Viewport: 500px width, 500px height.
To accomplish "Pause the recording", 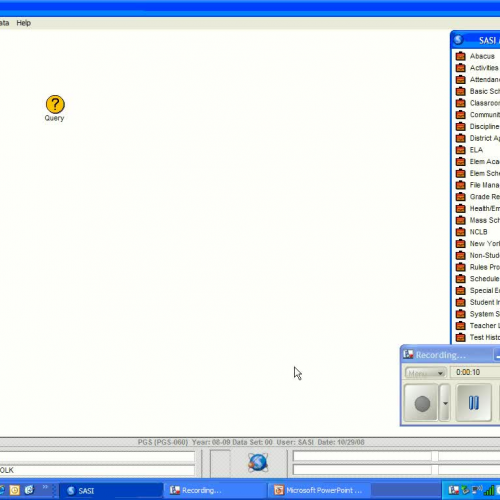I will pyautogui.click(x=473, y=403).
